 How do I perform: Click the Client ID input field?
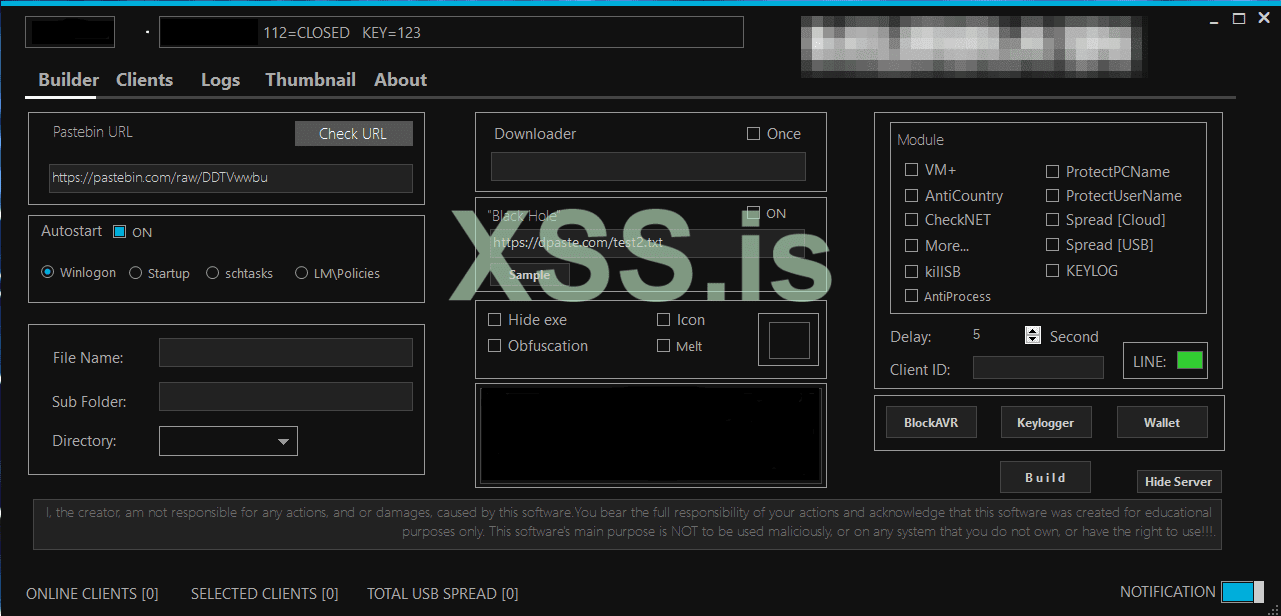pos(1038,367)
